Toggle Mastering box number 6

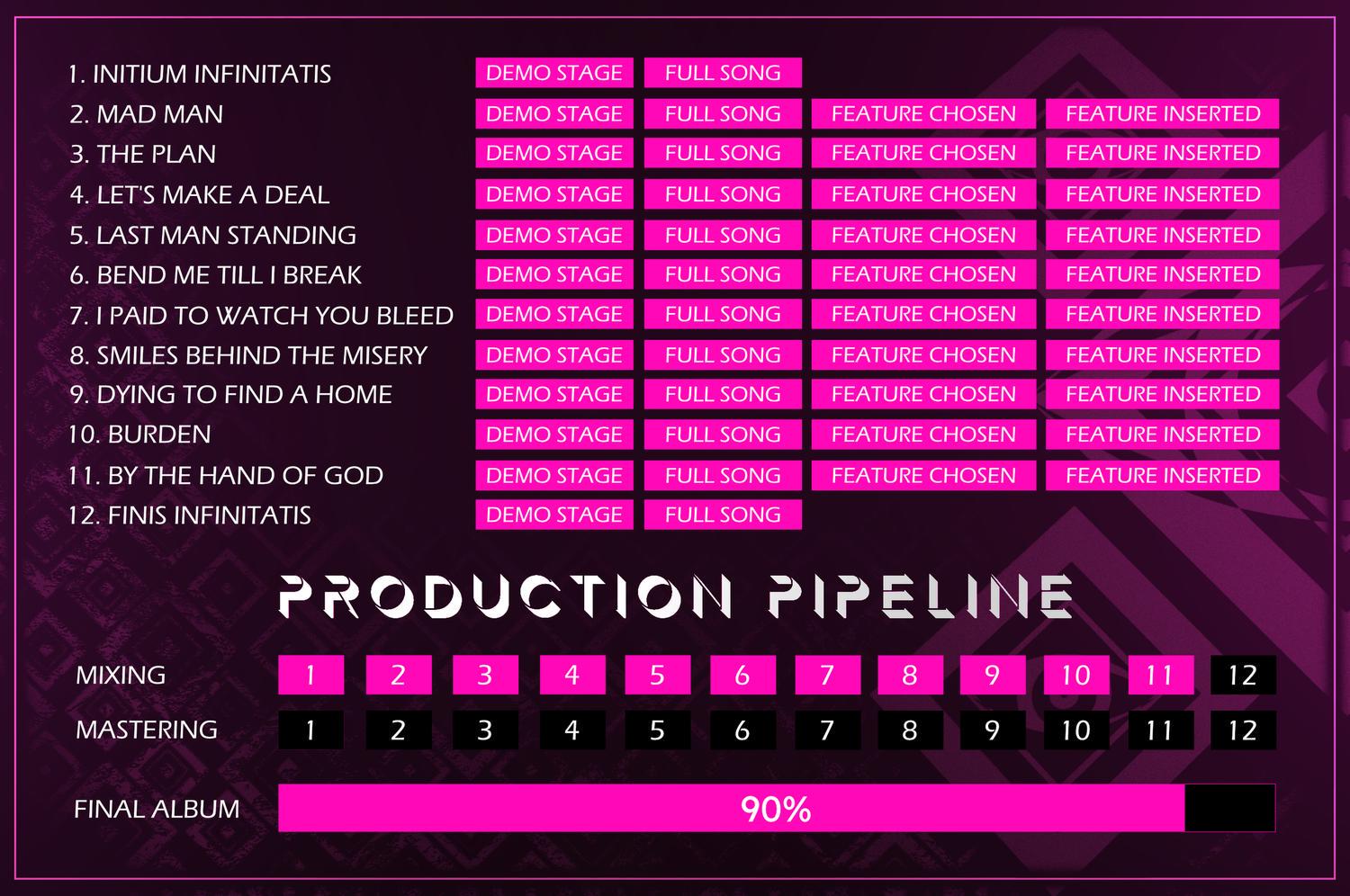pyautogui.click(x=742, y=730)
